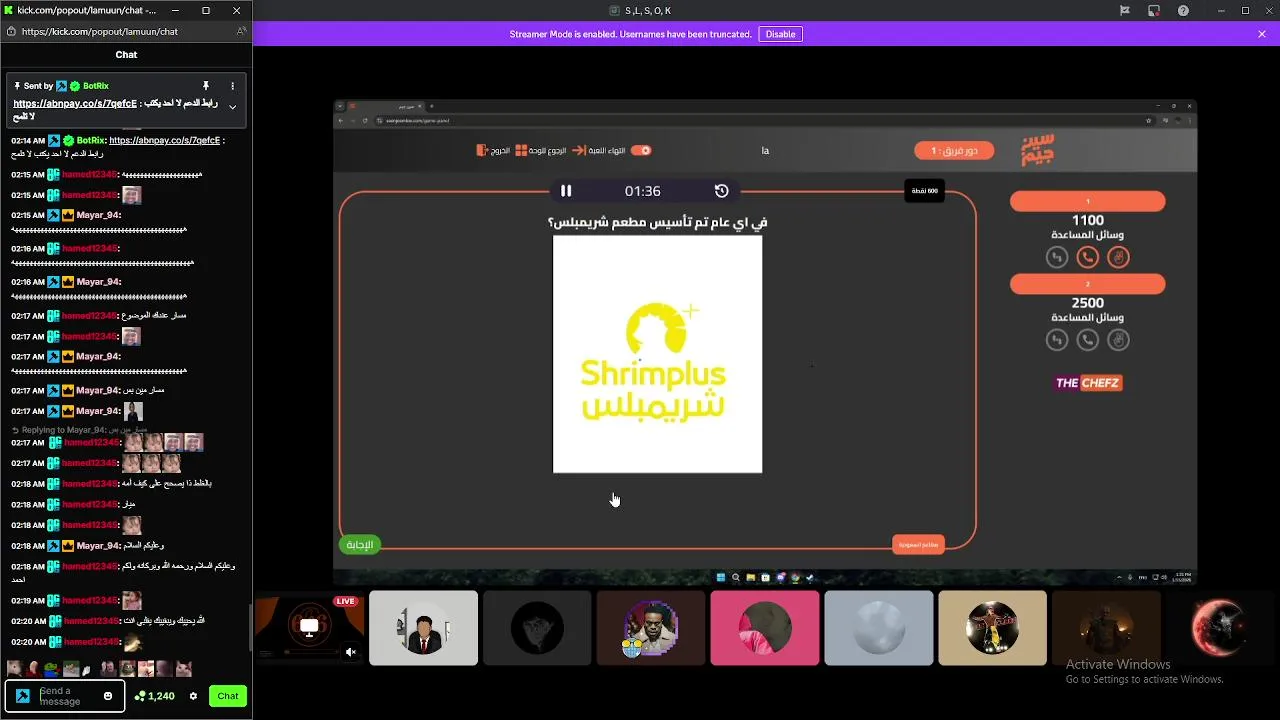Send message with green Chat button
This screenshot has height=720, width=1280.
pos(228,696)
